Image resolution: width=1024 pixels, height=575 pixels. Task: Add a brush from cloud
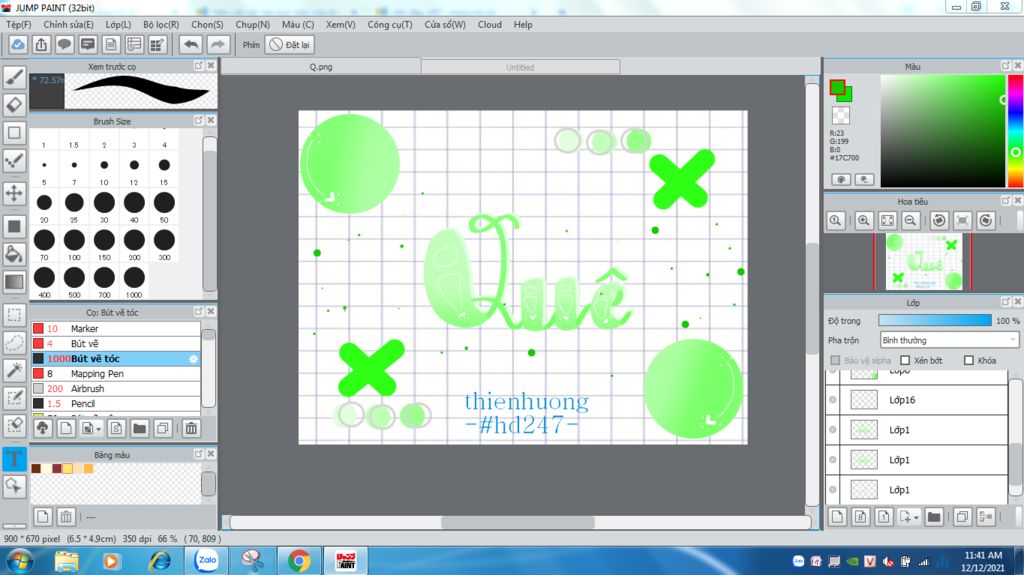point(42,429)
